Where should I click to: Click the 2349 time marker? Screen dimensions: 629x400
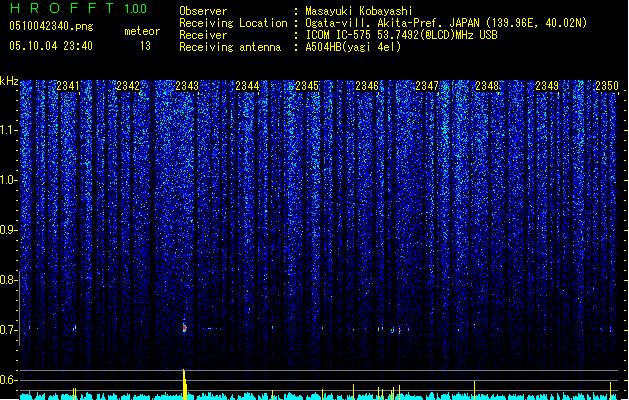pyautogui.click(x=547, y=86)
